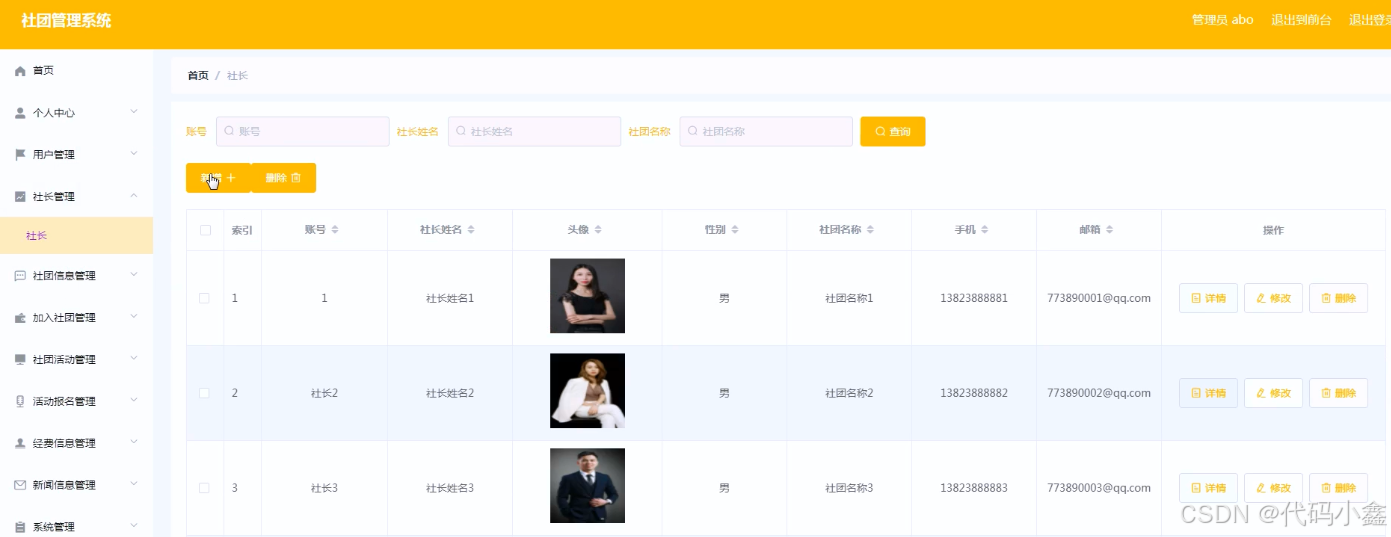Click 管理员 abo in header

tap(1222, 20)
